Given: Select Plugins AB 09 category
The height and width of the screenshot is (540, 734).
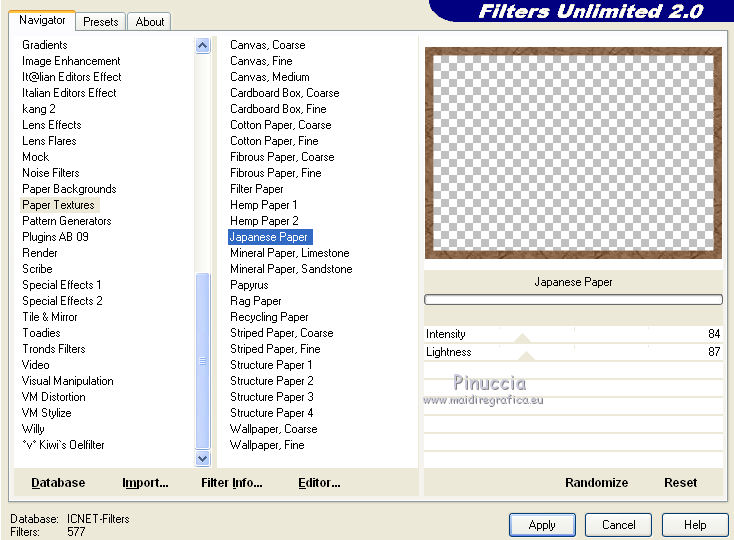Looking at the screenshot, I should tap(55, 237).
